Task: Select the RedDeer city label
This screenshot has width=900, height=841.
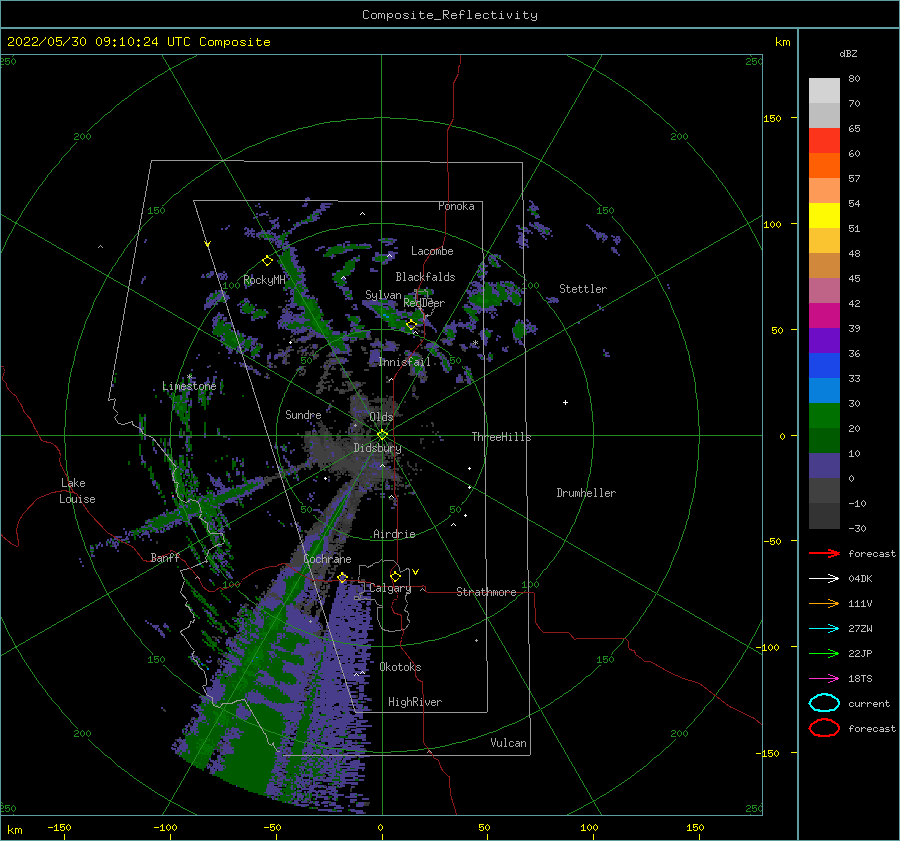Action: tap(424, 303)
